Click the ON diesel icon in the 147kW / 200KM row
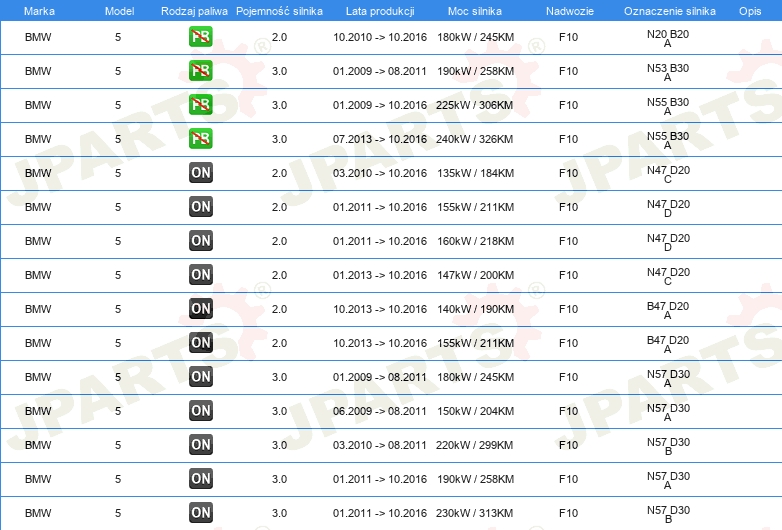 point(200,275)
